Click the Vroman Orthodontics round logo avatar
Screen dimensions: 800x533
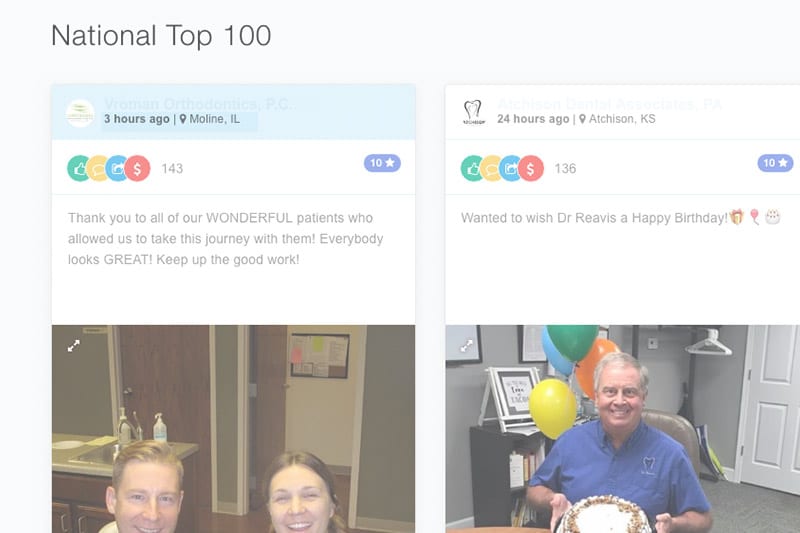(x=80, y=113)
